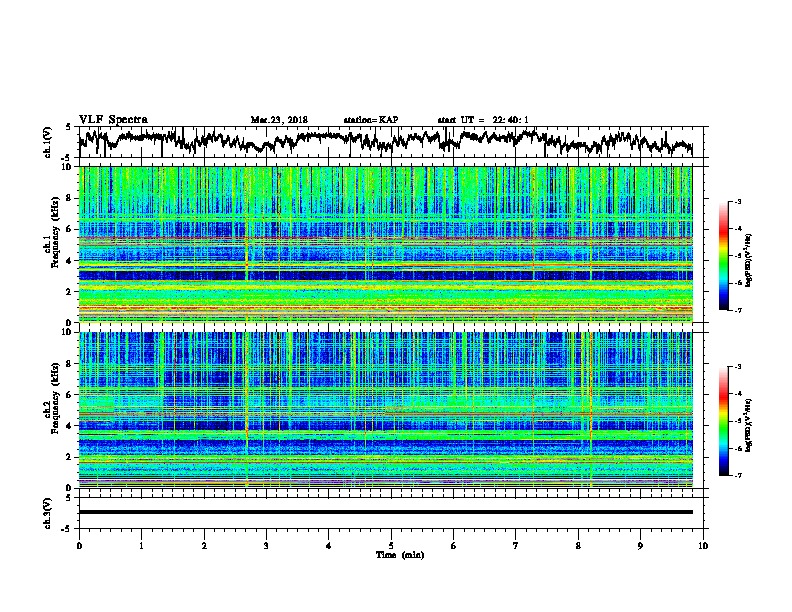Select the date text "Mar.23, 2018"
The image size is (792, 612).
(x=279, y=120)
